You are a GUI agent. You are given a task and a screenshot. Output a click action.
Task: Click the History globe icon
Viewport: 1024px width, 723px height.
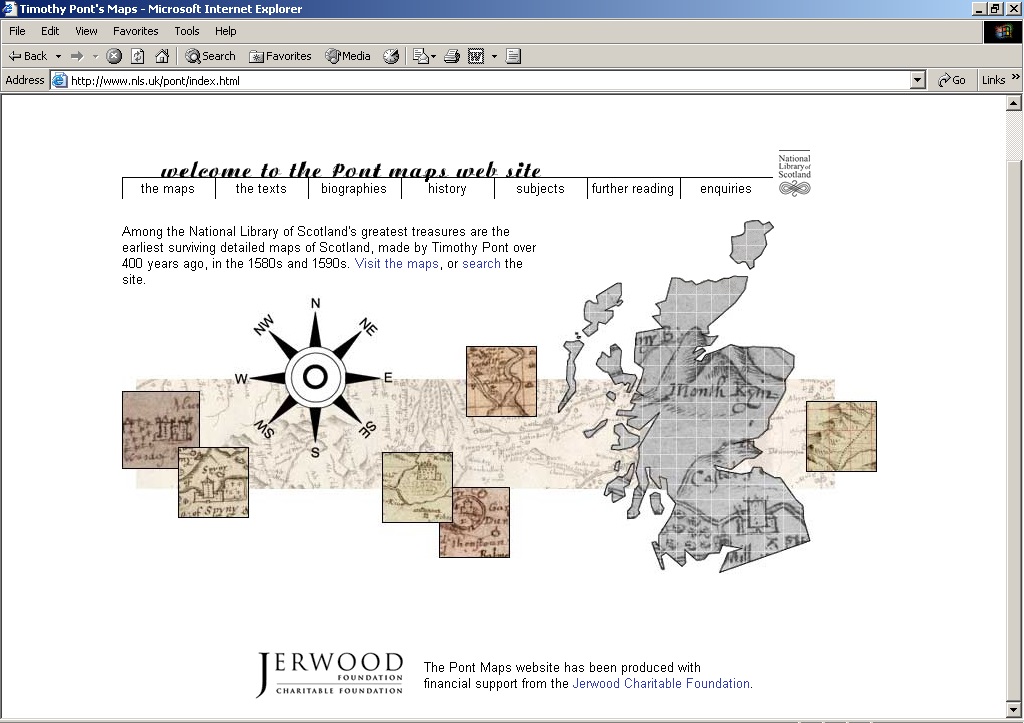point(391,56)
